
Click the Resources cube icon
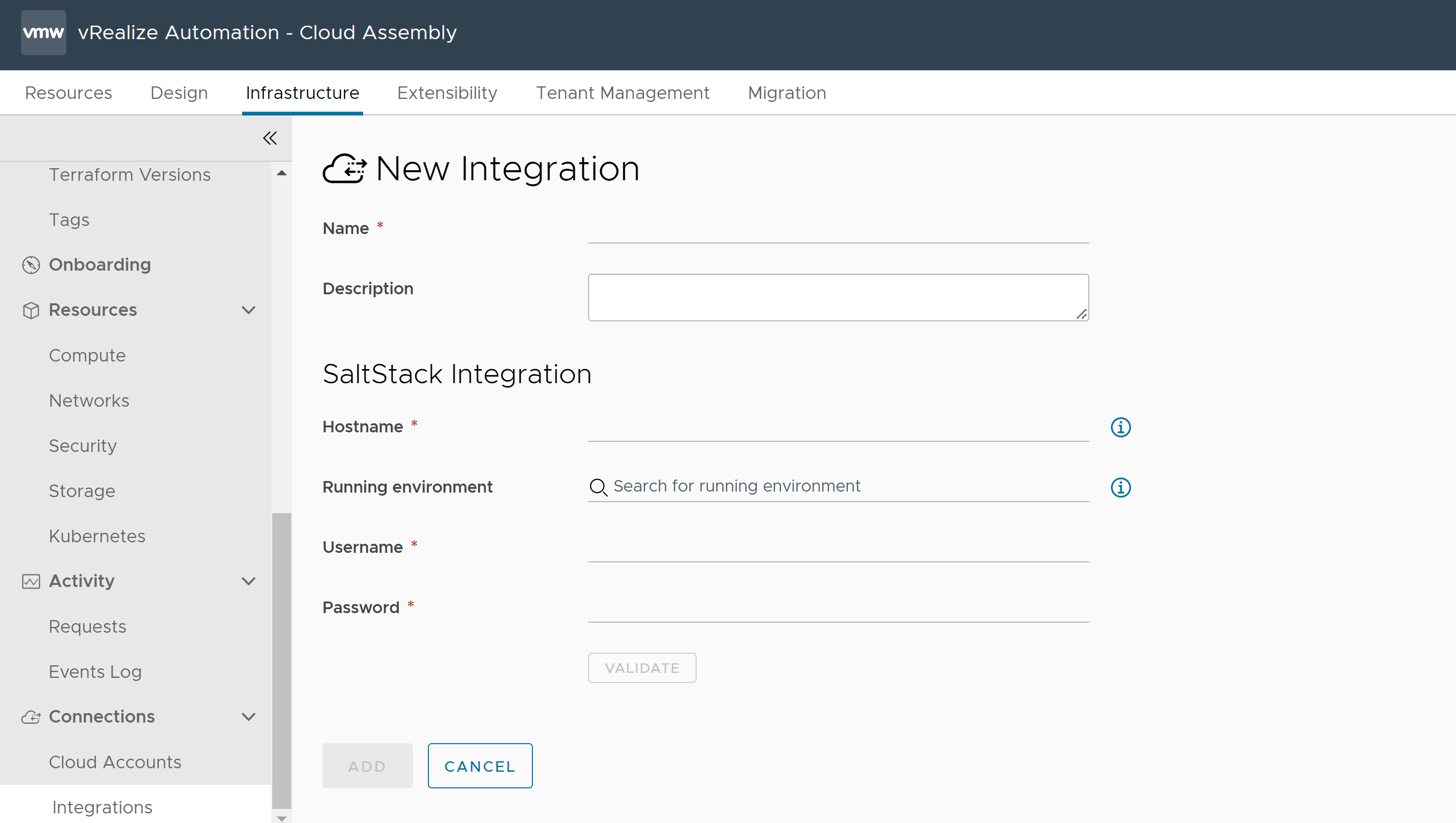tap(31, 310)
